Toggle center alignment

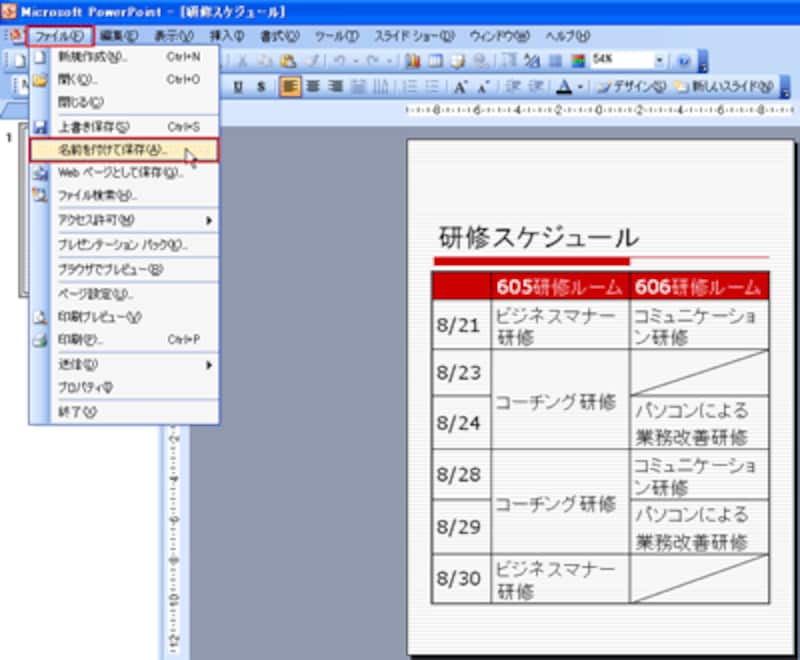(311, 86)
